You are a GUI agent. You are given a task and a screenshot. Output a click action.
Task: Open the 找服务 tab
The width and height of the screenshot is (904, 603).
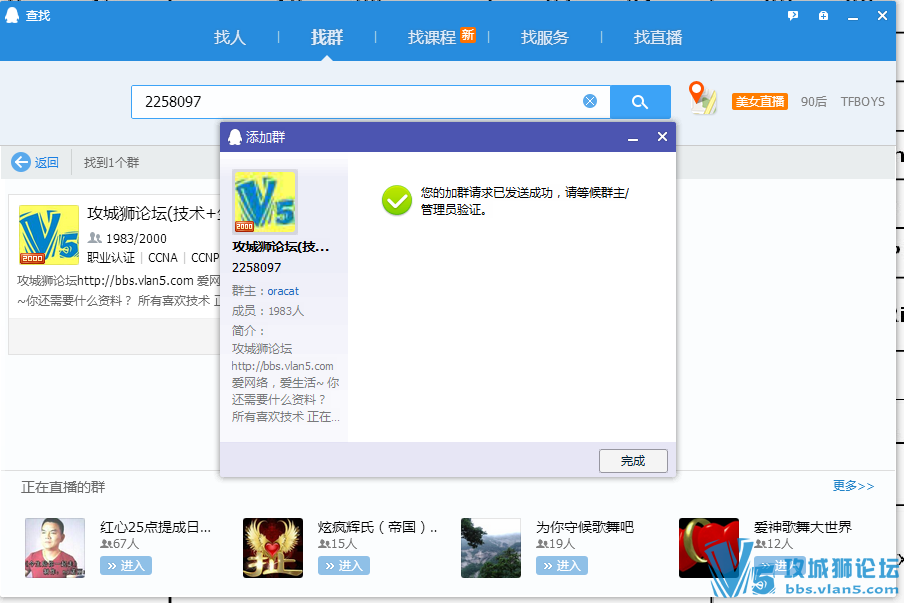(x=545, y=38)
